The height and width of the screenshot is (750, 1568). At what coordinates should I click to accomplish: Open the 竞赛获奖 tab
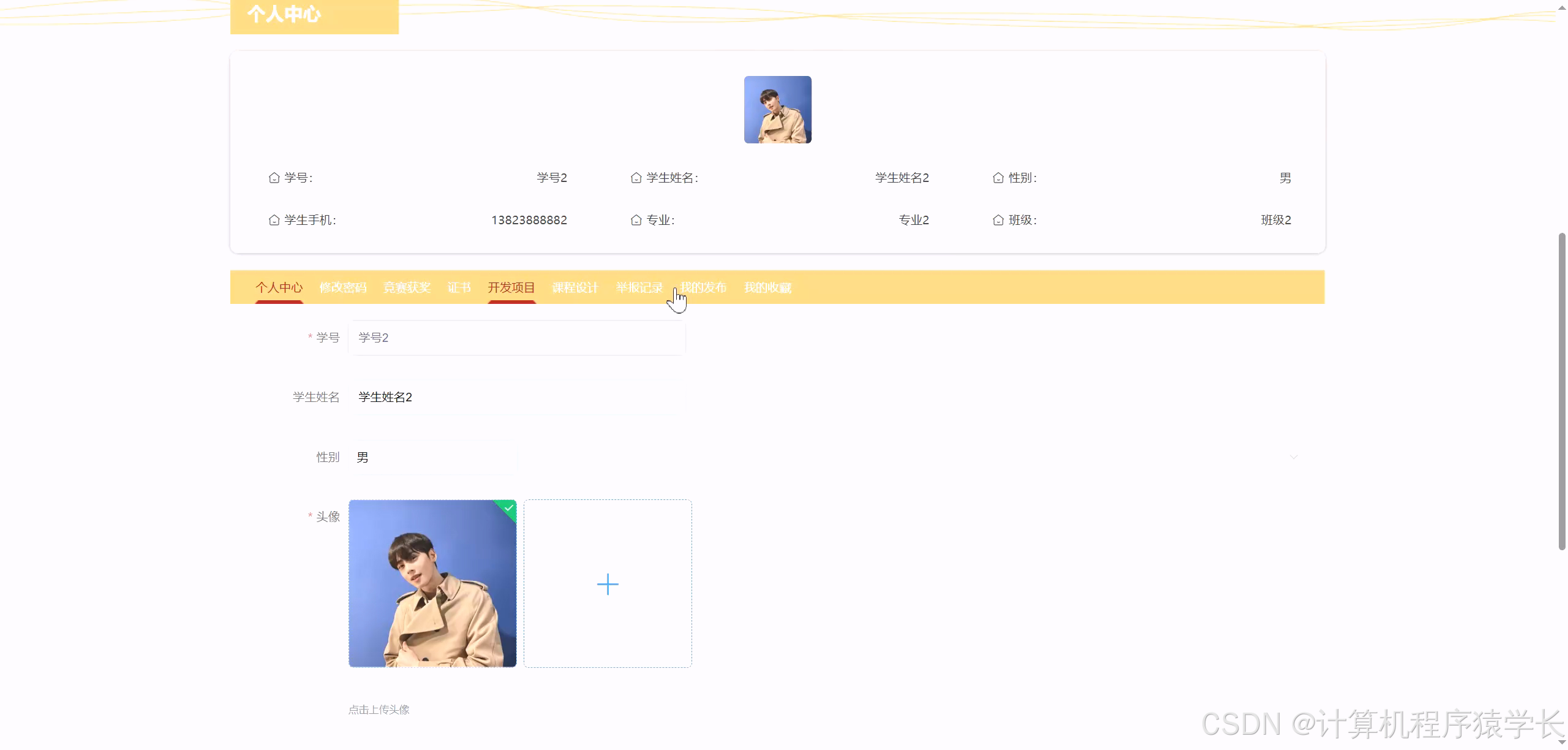(x=407, y=287)
